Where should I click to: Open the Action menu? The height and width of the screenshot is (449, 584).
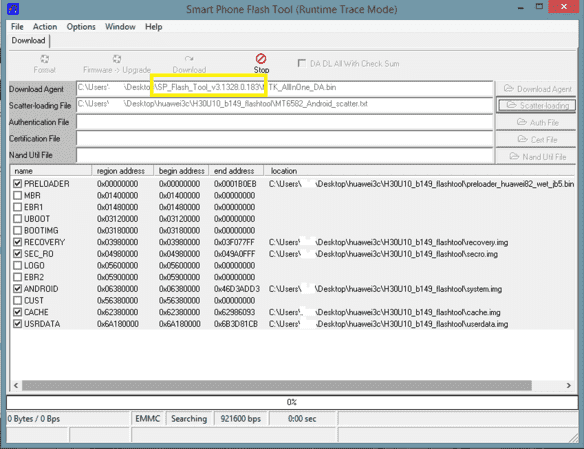(45, 27)
